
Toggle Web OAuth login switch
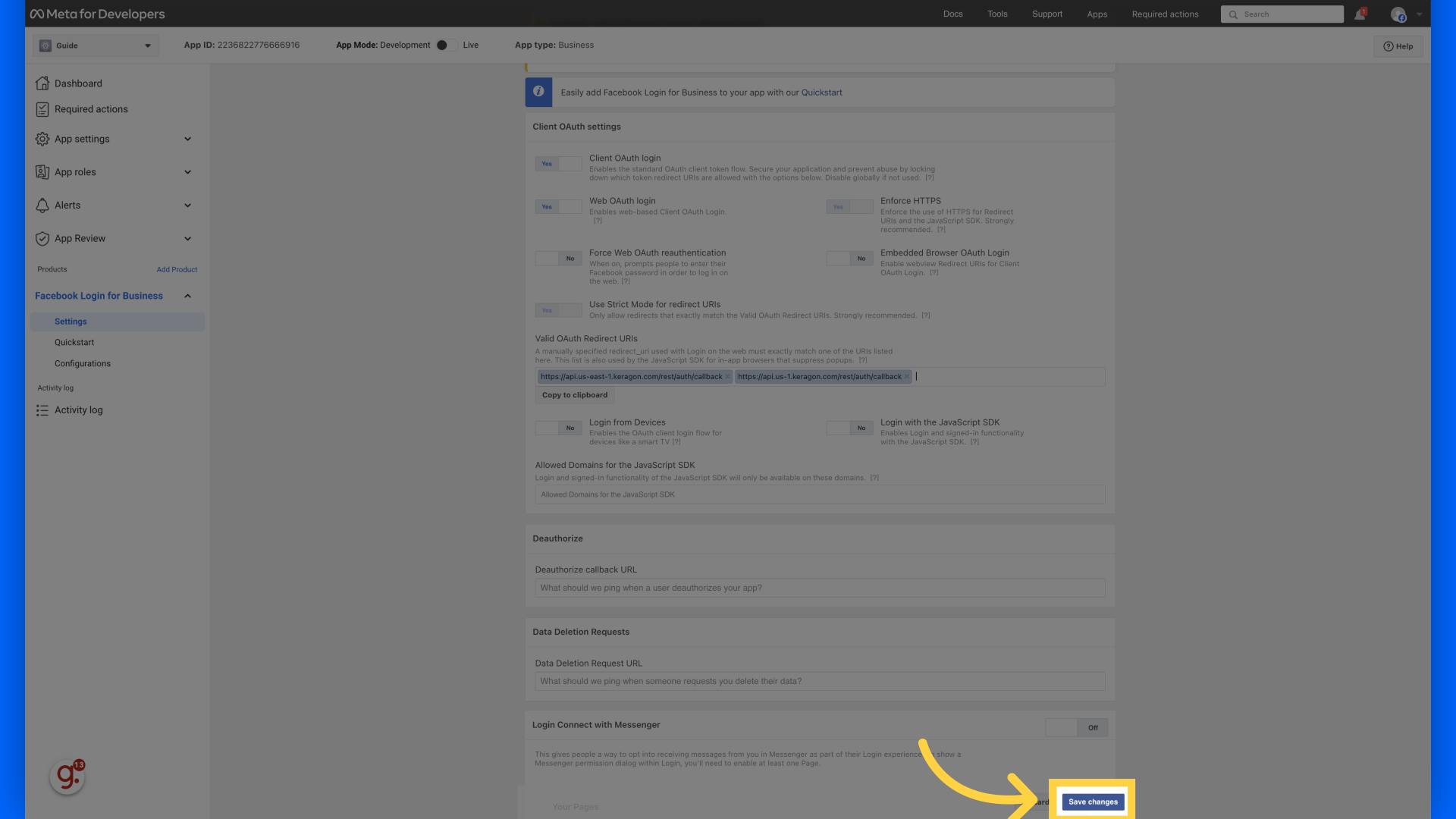pyautogui.click(x=558, y=207)
